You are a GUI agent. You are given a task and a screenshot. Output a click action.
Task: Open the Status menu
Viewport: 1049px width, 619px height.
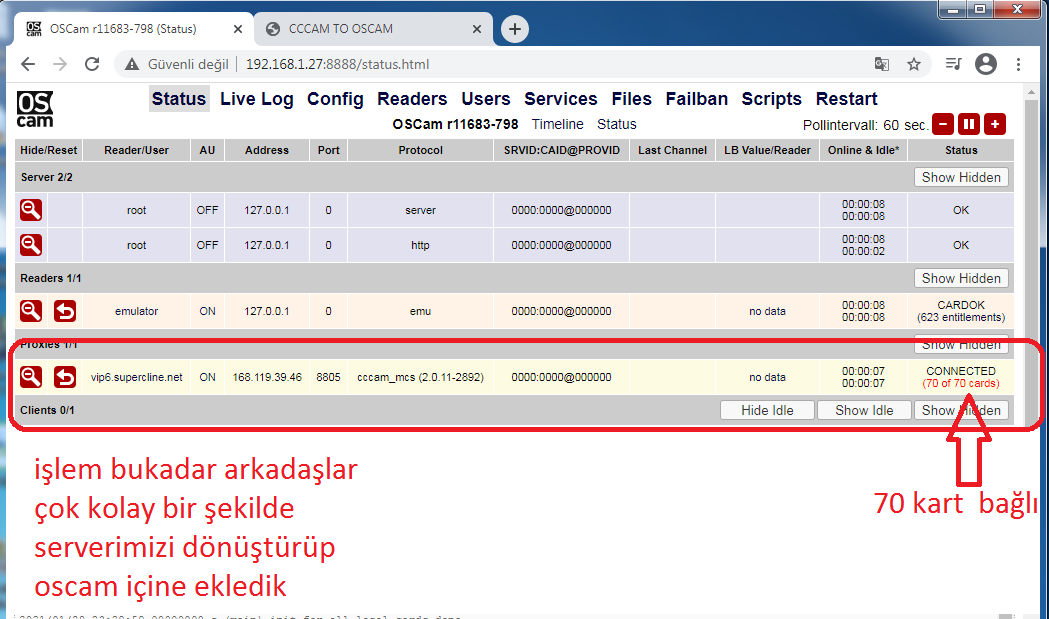[x=179, y=99]
